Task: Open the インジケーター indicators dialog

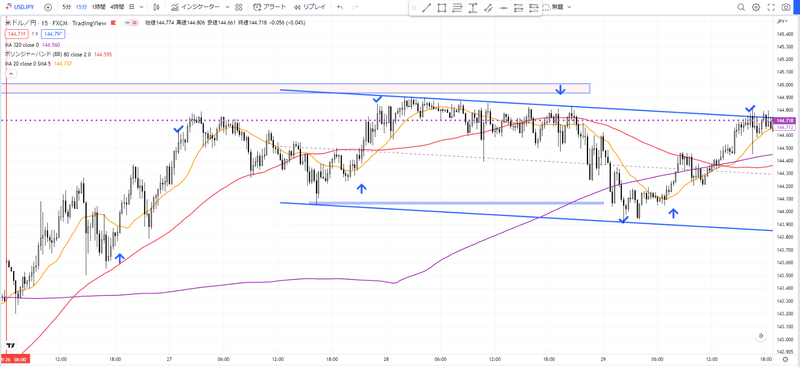Action: (x=195, y=7)
